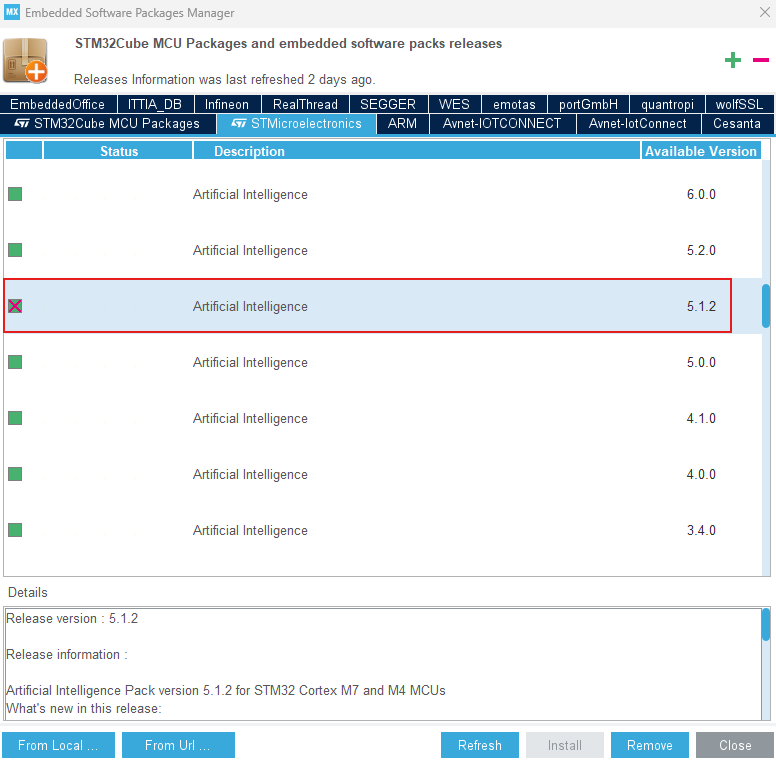Viewport: 776px width, 760px height.
Task: Click the package box icon with orange plus
Action: click(x=25, y=60)
